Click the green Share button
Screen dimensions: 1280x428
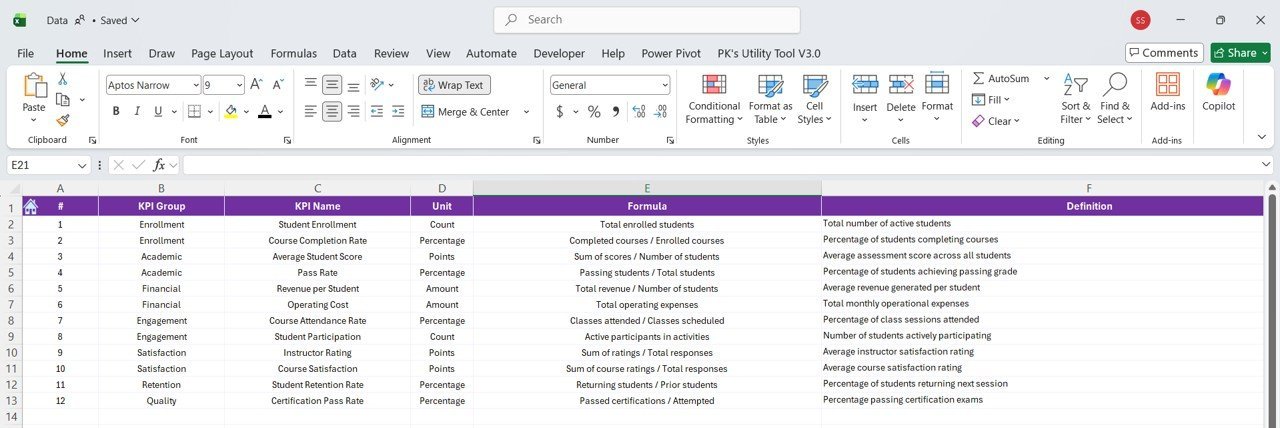[x=1240, y=53]
